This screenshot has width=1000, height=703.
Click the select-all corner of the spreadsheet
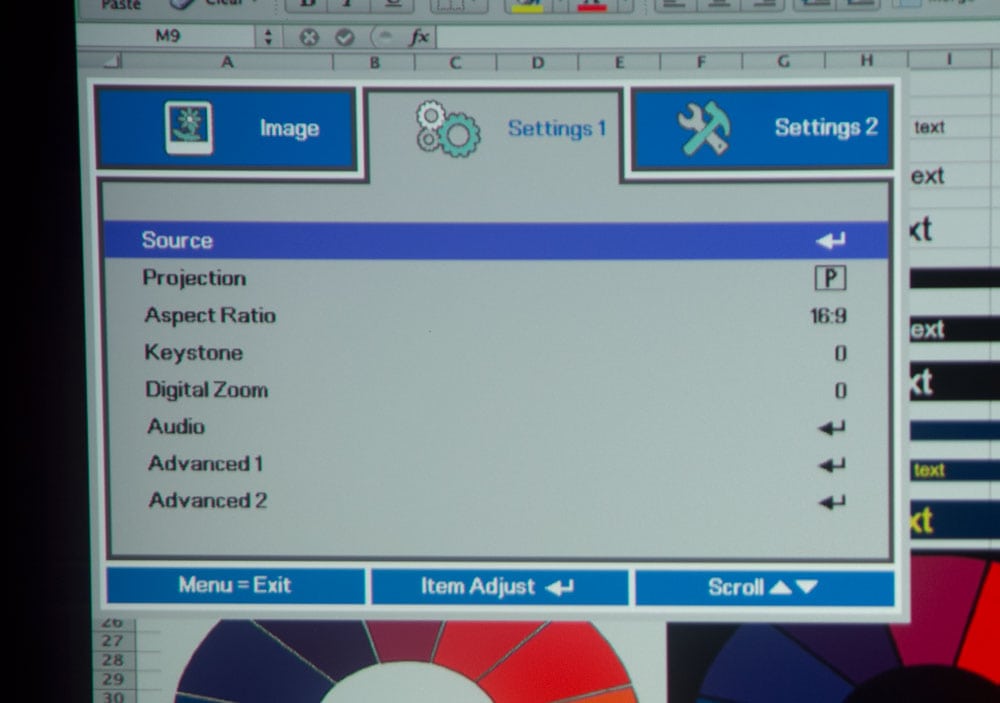100,61
